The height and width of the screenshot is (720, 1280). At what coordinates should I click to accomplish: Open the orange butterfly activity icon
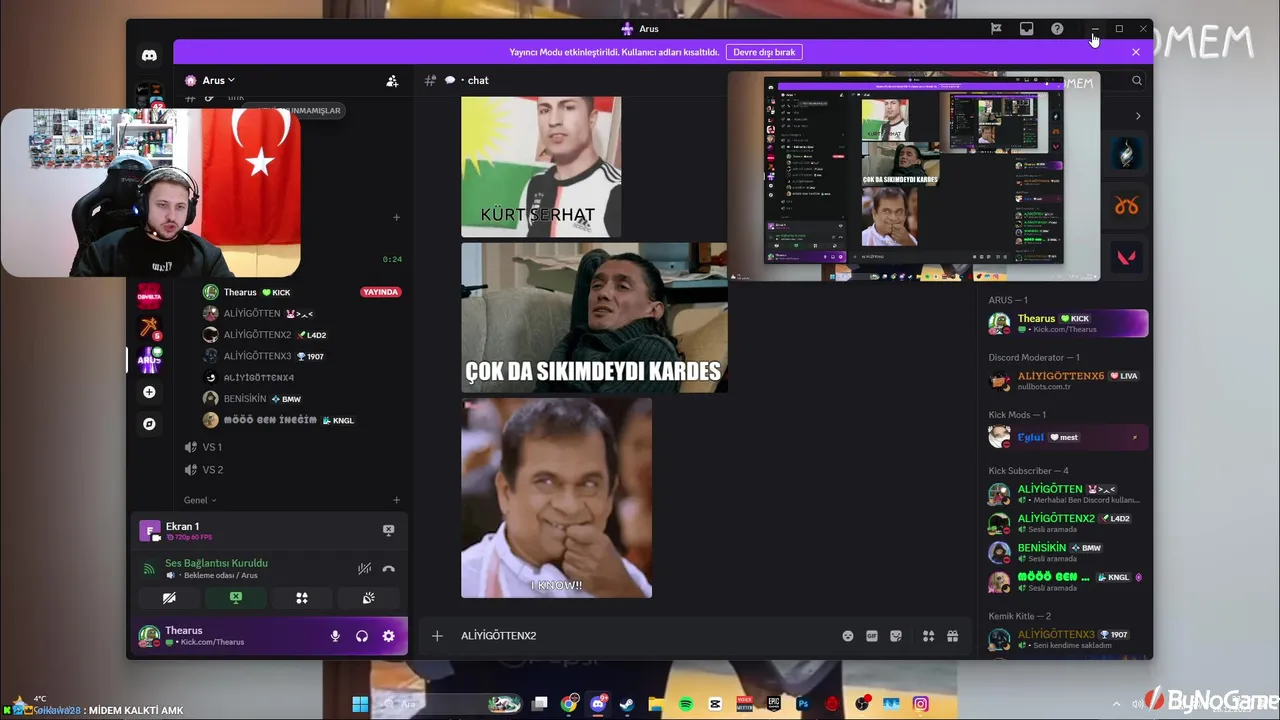tap(1127, 206)
